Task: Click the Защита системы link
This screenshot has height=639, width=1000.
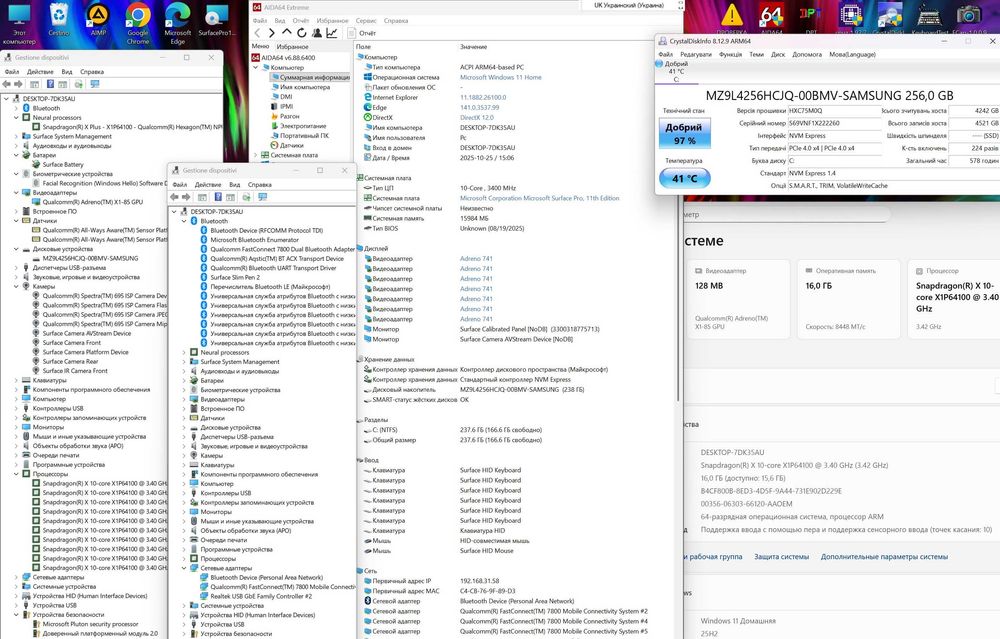Action: pyautogui.click(x=781, y=557)
